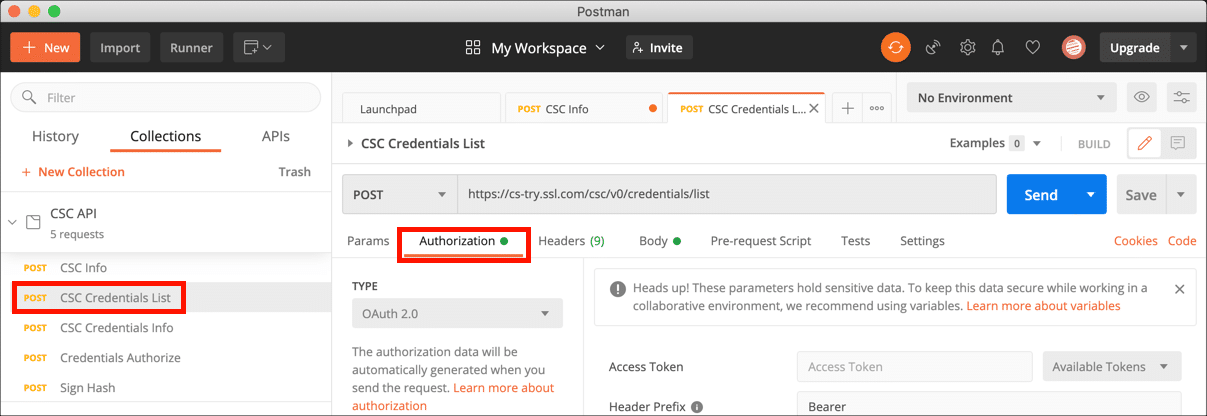Click the heart icon in header
This screenshot has height=416, width=1207.
[x=1033, y=47]
